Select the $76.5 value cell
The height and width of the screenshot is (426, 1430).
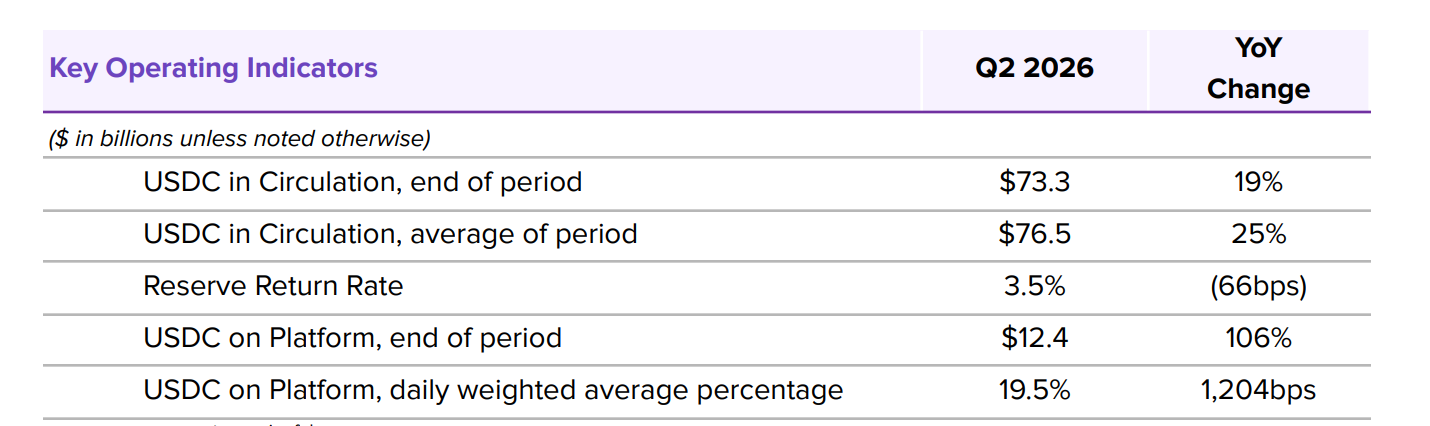tap(1034, 235)
